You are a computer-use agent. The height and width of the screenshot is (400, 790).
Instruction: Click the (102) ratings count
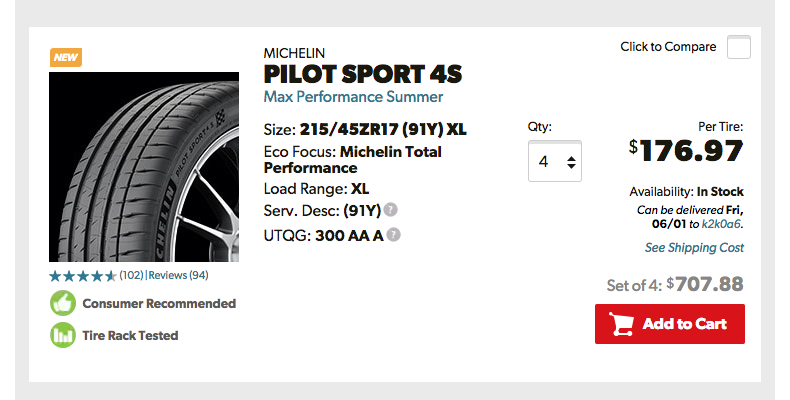tap(130, 275)
